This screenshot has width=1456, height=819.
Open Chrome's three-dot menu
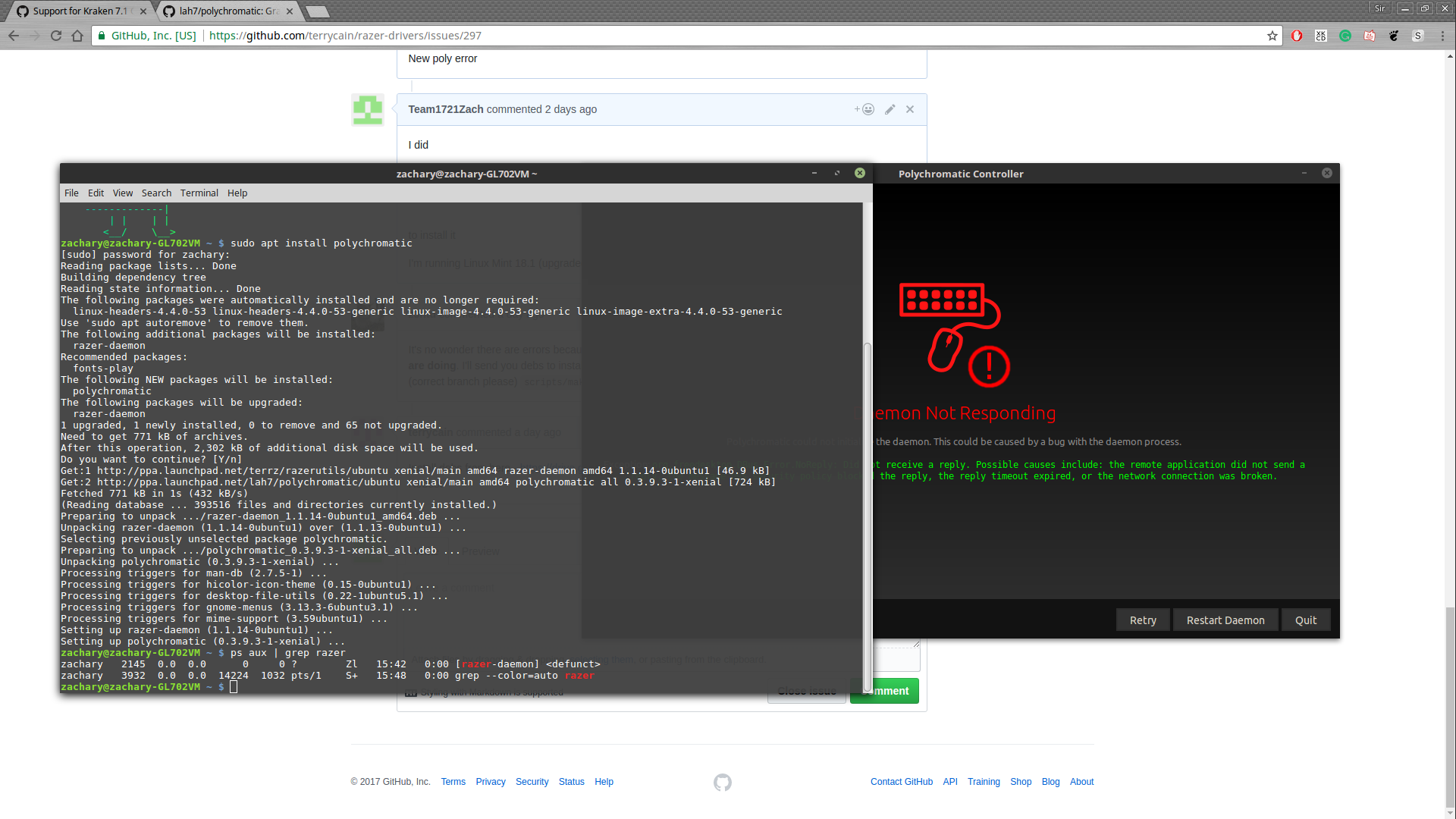(1442, 36)
